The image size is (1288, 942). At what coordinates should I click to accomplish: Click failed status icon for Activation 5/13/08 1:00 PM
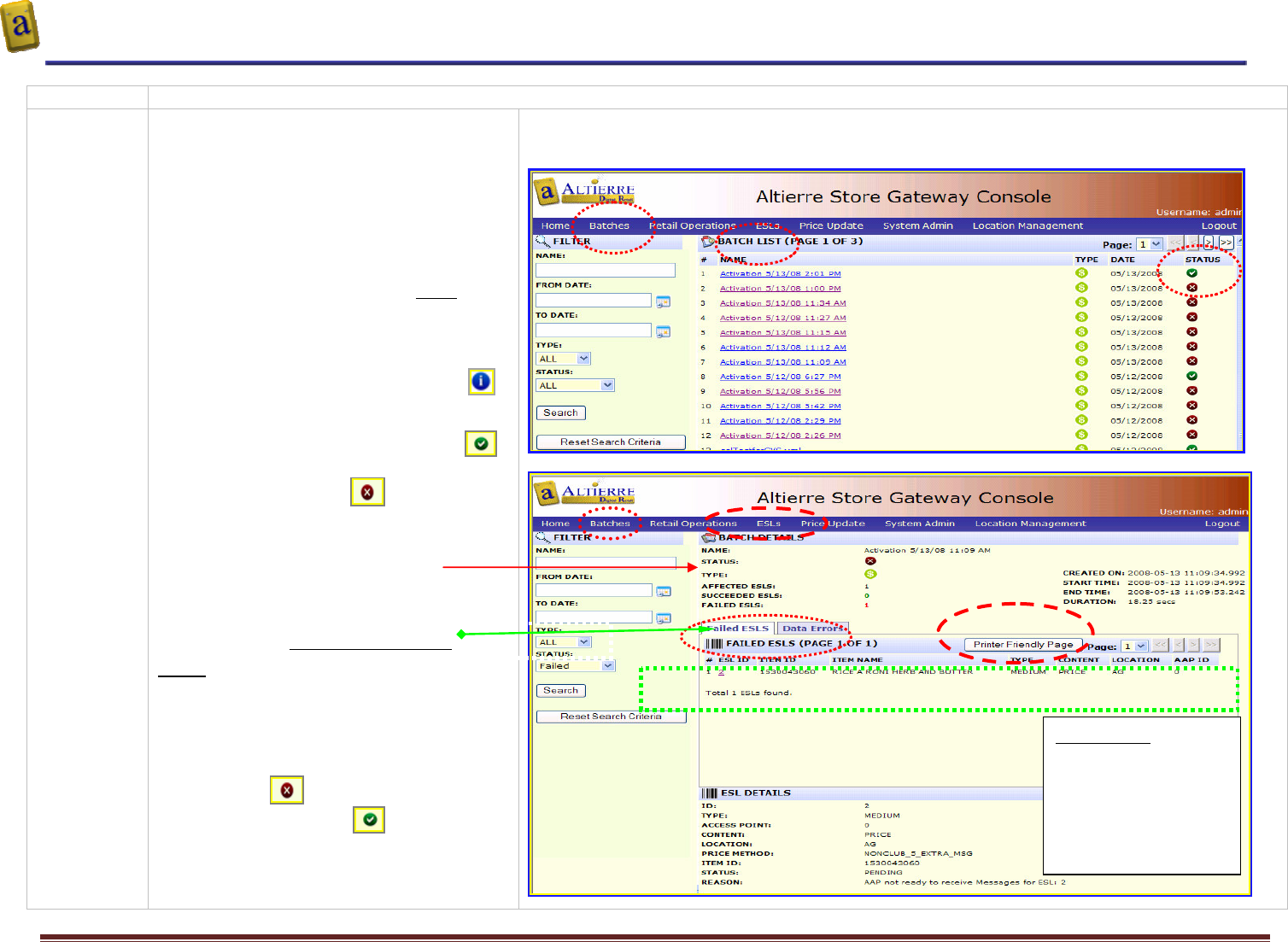click(x=1191, y=288)
